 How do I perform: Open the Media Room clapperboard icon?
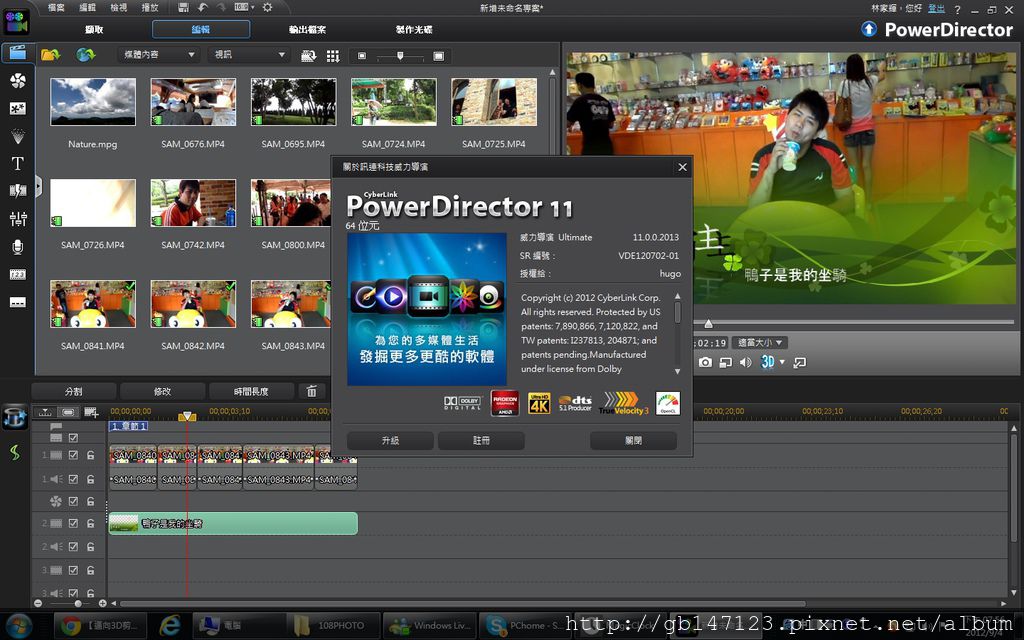click(18, 53)
